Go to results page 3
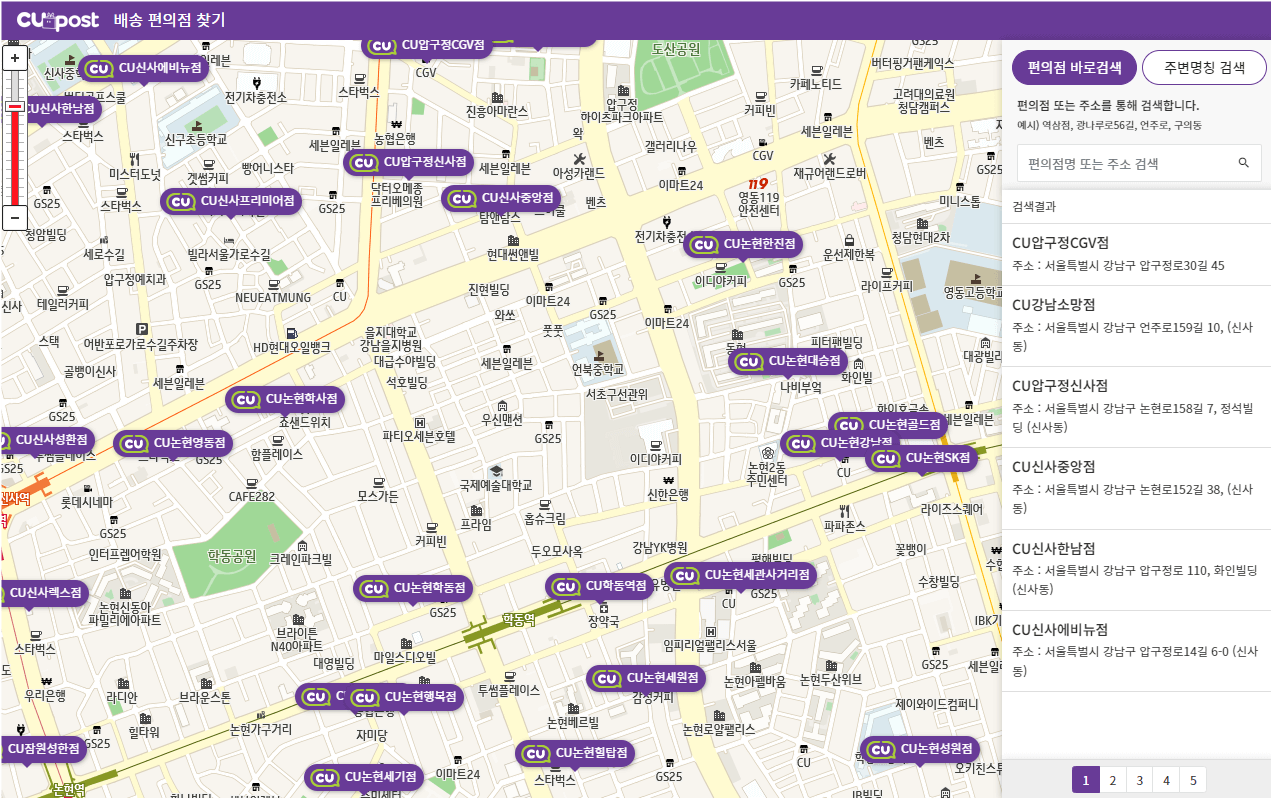 pos(1139,780)
